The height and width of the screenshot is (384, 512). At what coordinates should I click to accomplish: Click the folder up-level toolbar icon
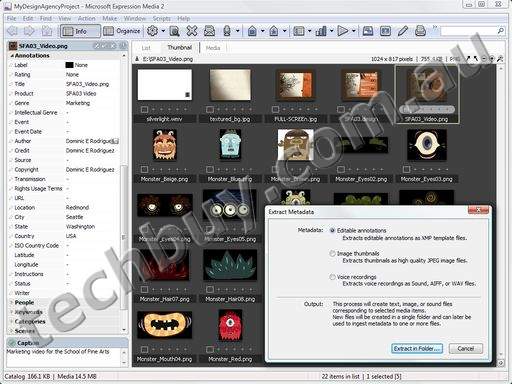pos(47,31)
